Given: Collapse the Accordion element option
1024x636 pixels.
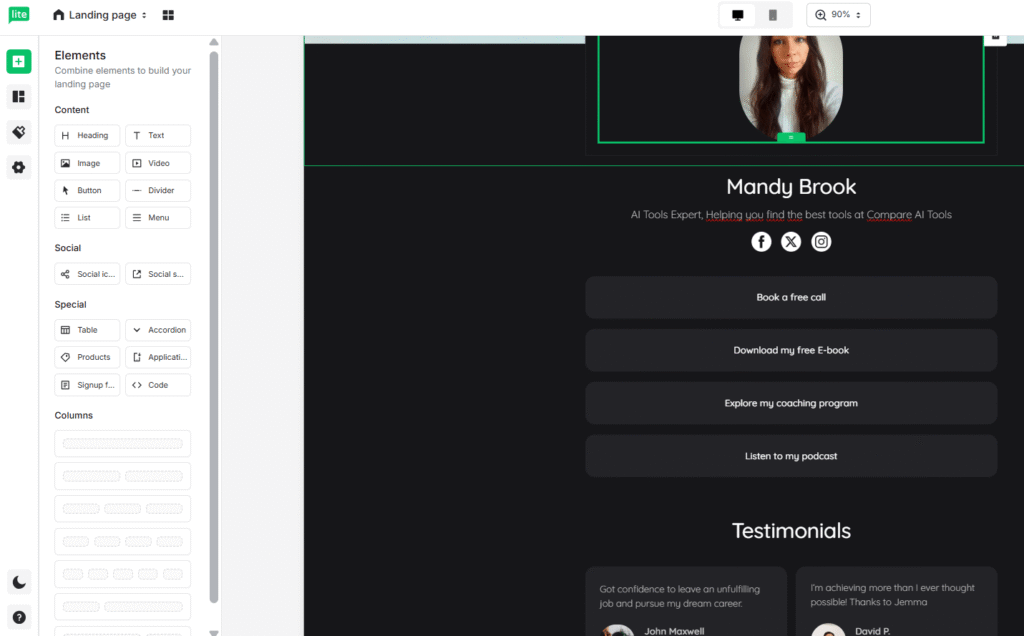Looking at the screenshot, I should click(158, 329).
